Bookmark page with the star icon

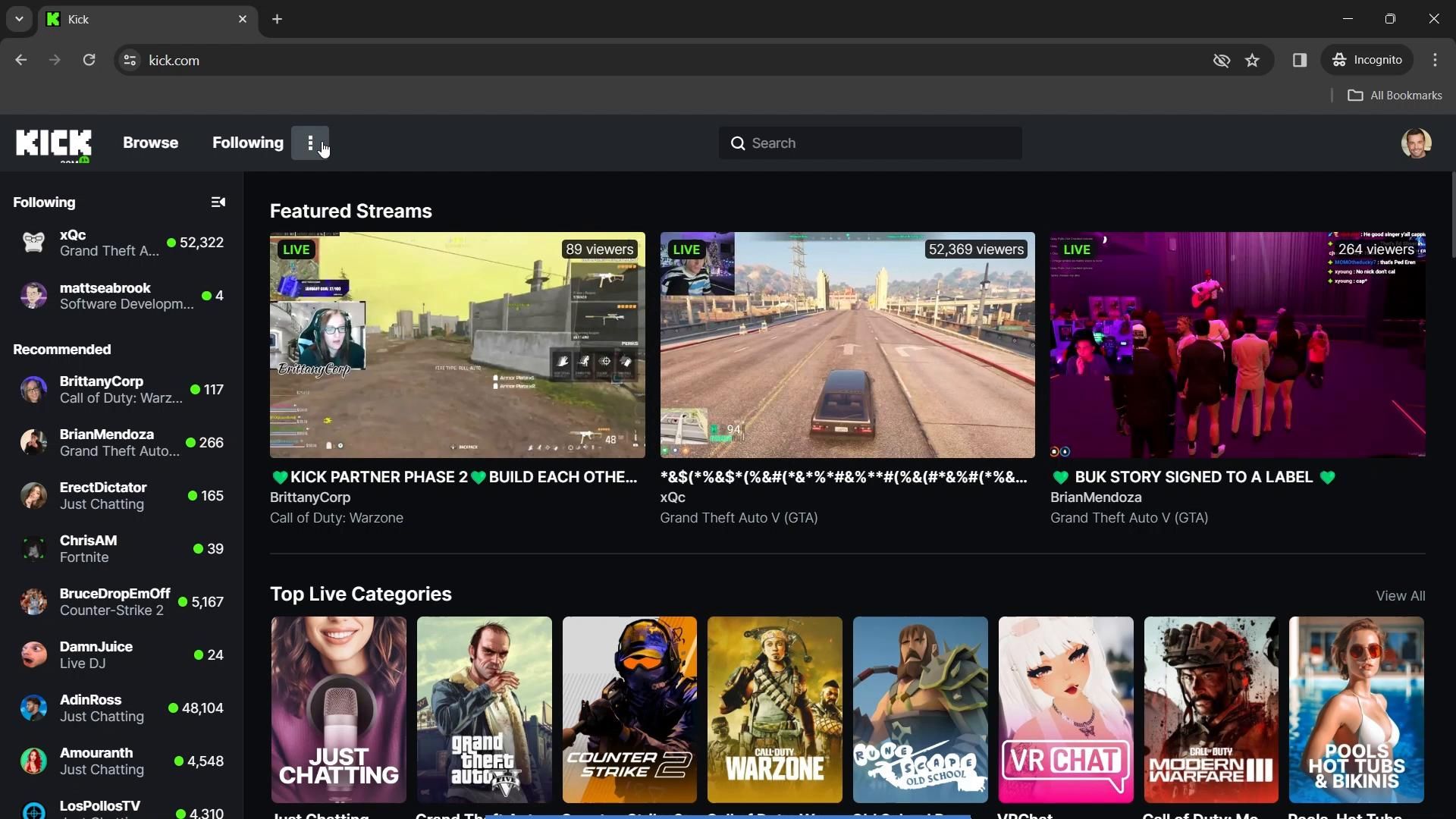point(1252,61)
